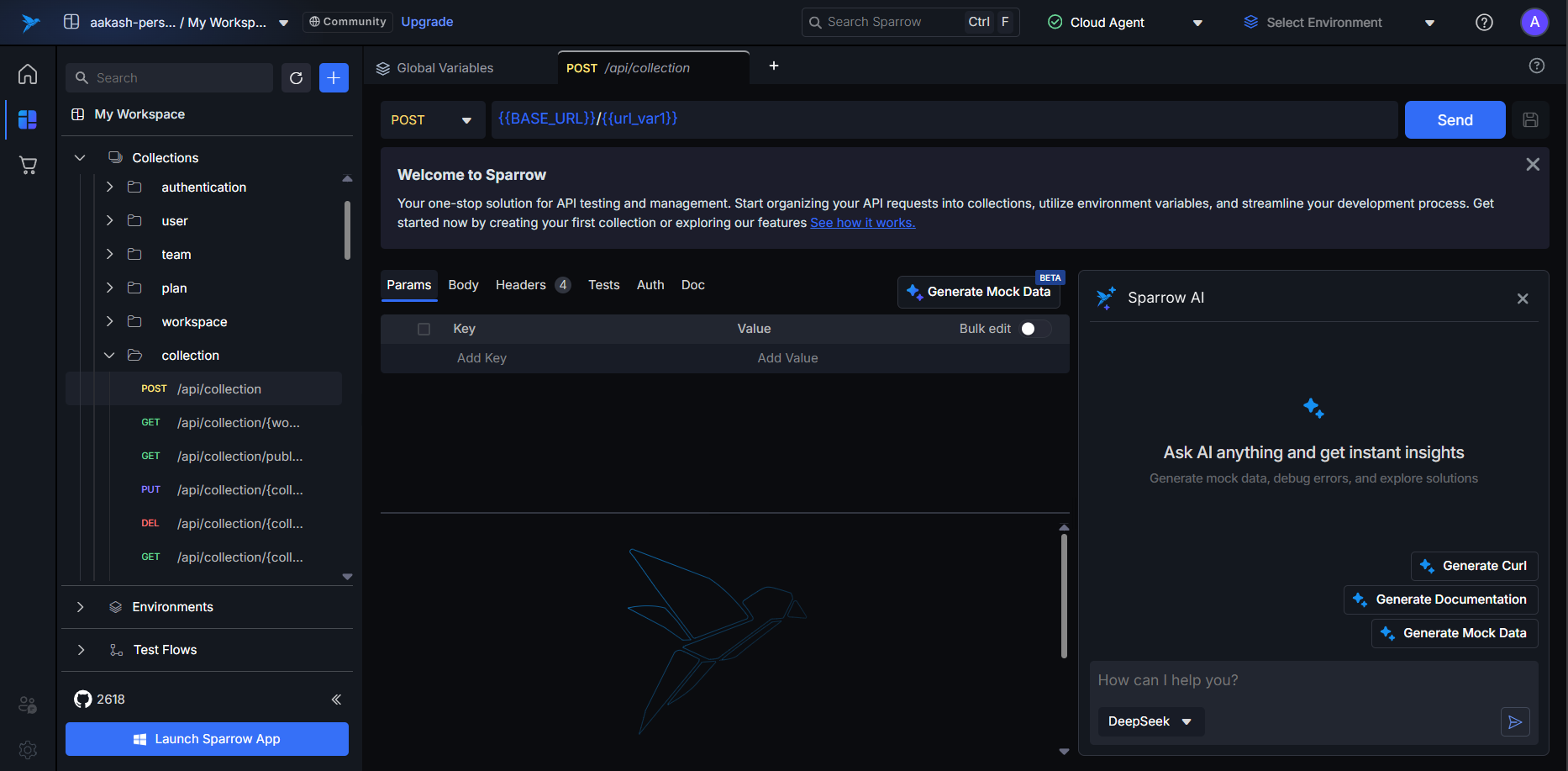This screenshot has width=1568, height=771.
Task: Click Generate Mock Data BETA button
Action: coord(979,292)
